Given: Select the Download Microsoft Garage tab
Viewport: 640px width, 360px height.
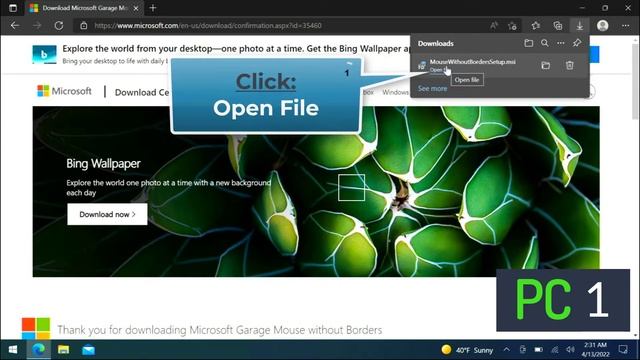Looking at the screenshot, I should coord(85,8).
